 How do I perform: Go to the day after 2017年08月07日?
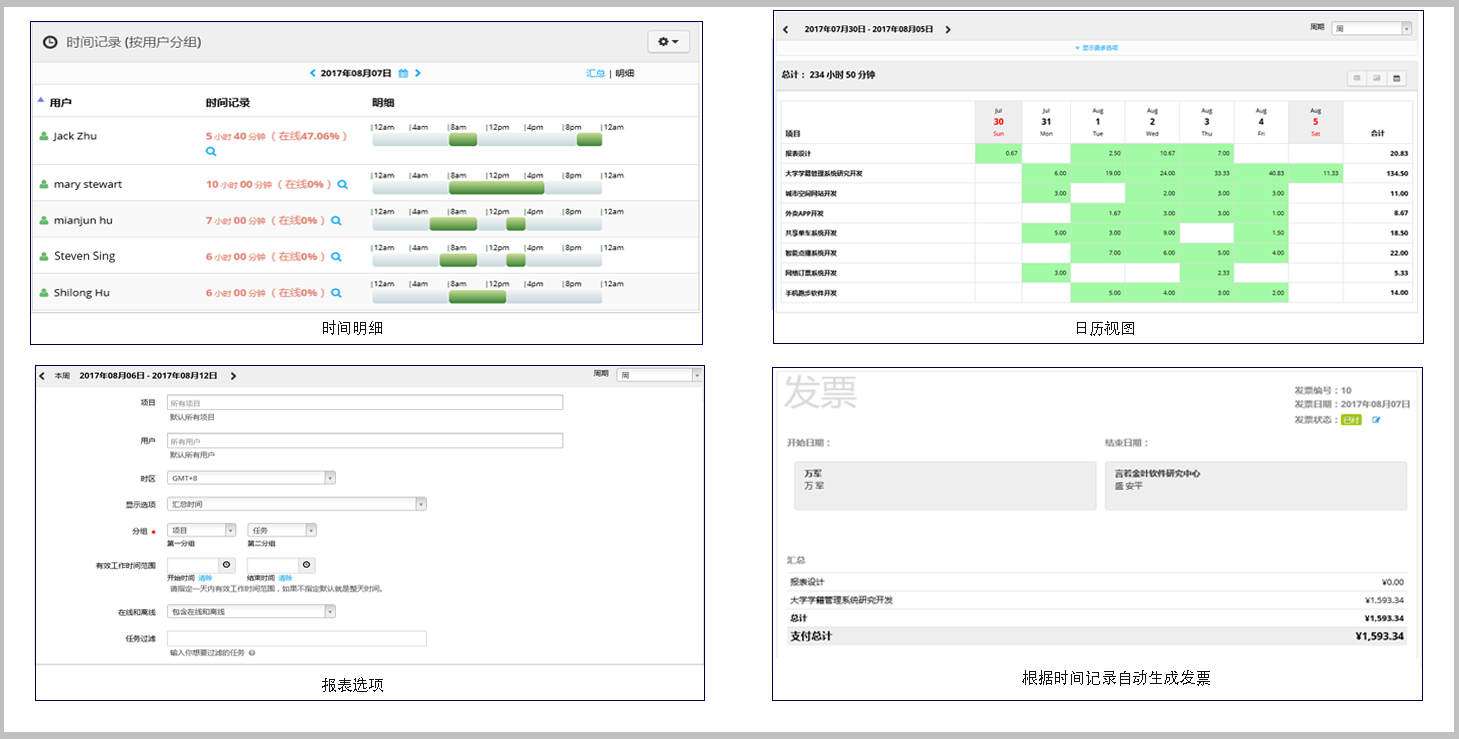click(418, 73)
